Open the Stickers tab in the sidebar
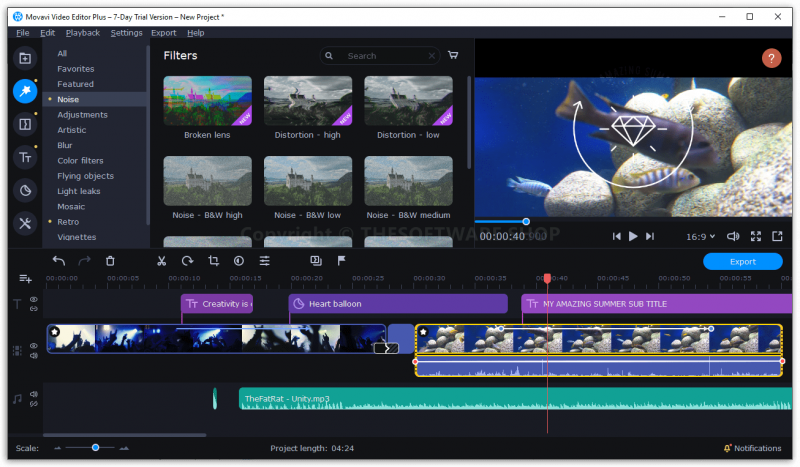This screenshot has width=800, height=467. pyautogui.click(x=25, y=190)
